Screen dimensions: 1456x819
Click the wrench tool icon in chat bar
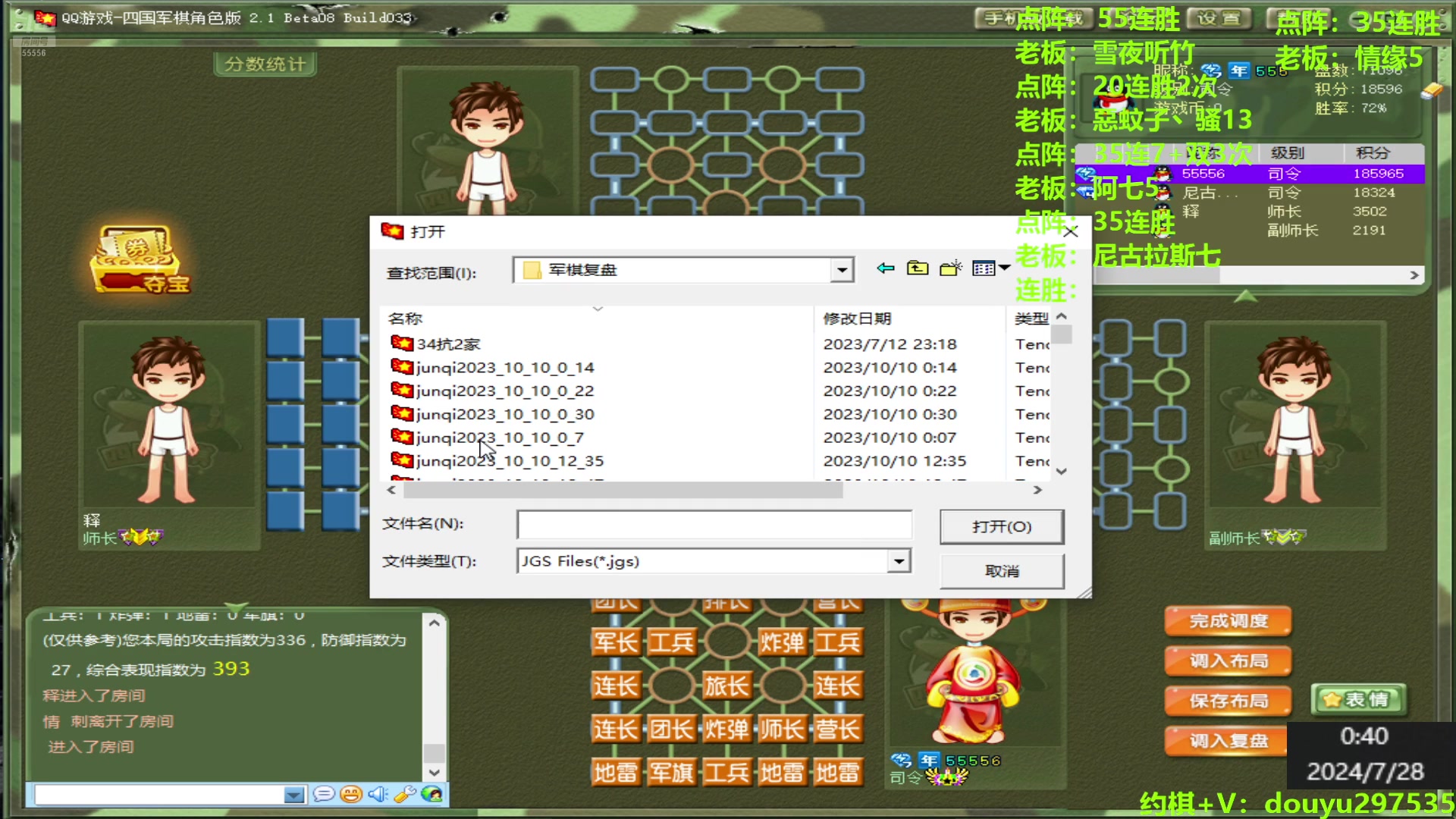pos(405,795)
